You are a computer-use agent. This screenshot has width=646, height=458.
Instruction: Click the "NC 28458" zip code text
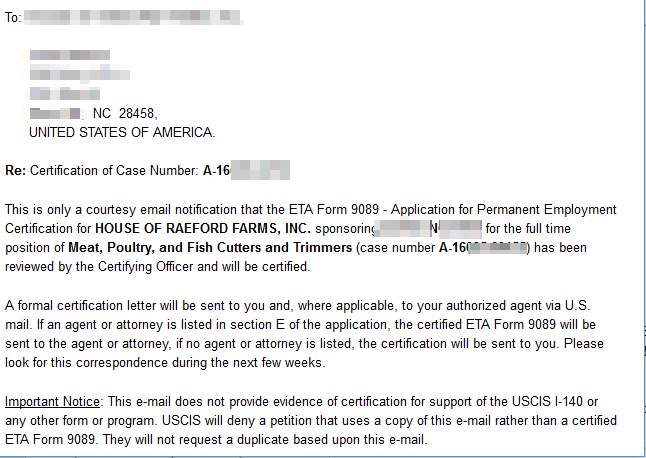pos(124,113)
